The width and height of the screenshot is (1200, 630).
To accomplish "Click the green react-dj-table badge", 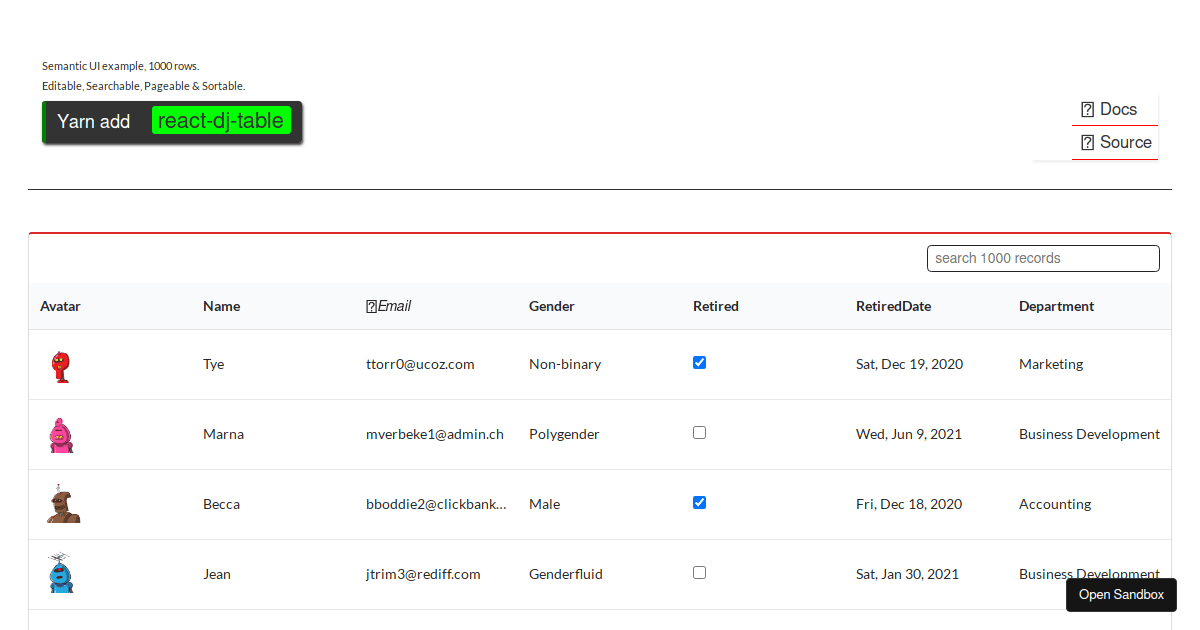I will [221, 120].
